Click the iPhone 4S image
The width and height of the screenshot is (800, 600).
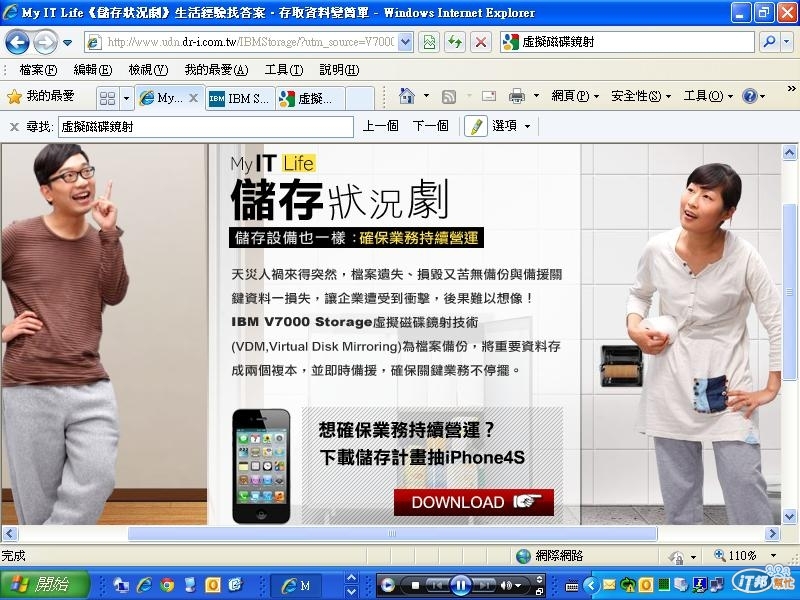(x=261, y=466)
